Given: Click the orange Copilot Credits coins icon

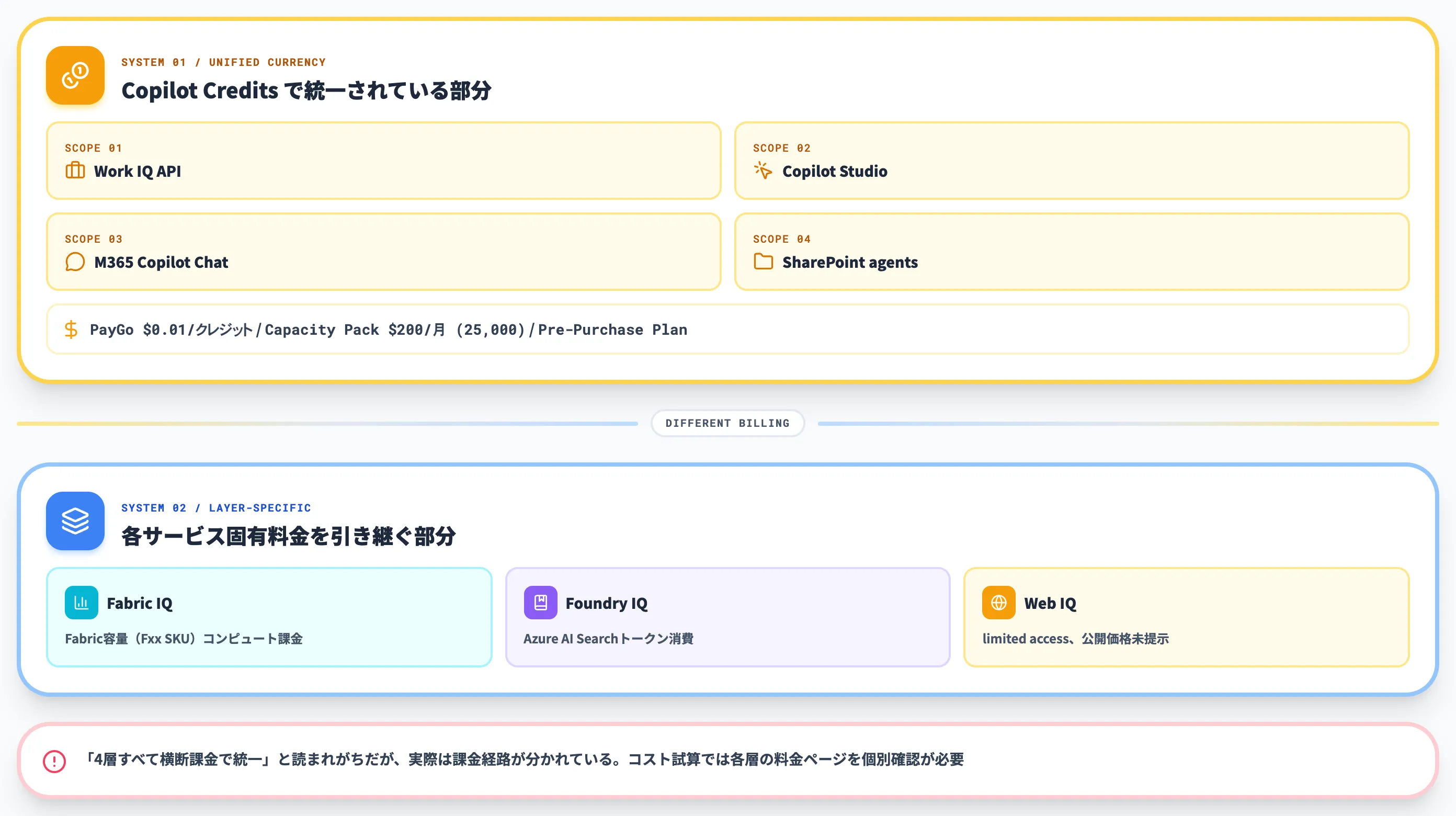Looking at the screenshot, I should click(x=75, y=75).
